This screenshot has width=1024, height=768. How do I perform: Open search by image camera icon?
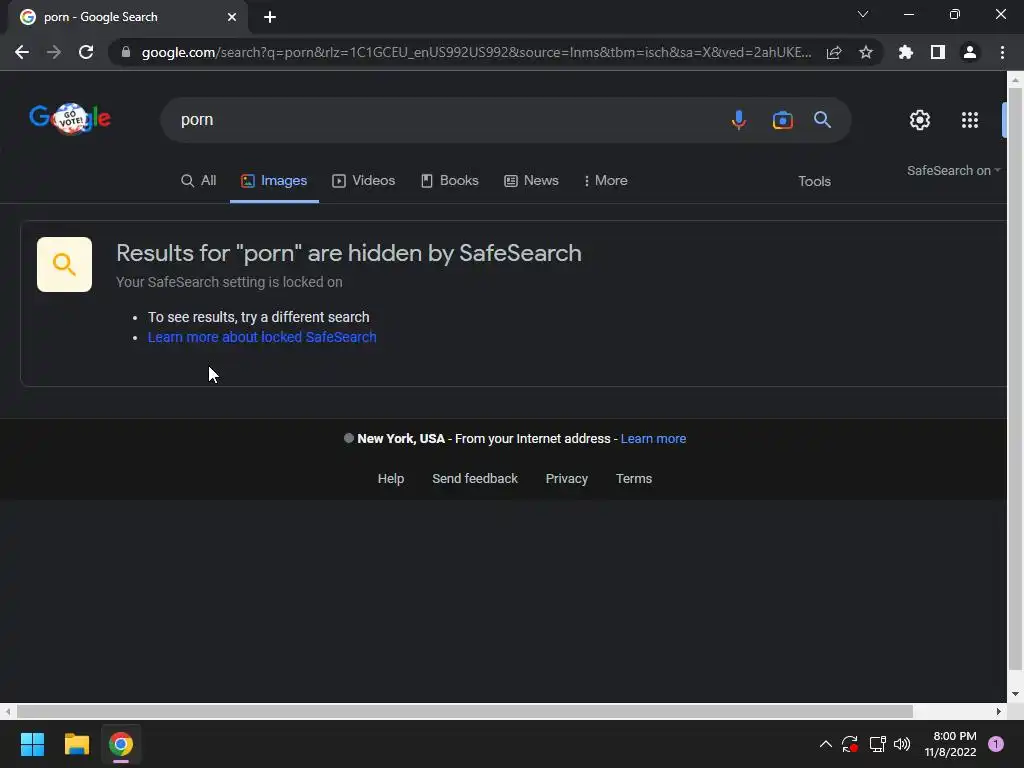click(782, 120)
